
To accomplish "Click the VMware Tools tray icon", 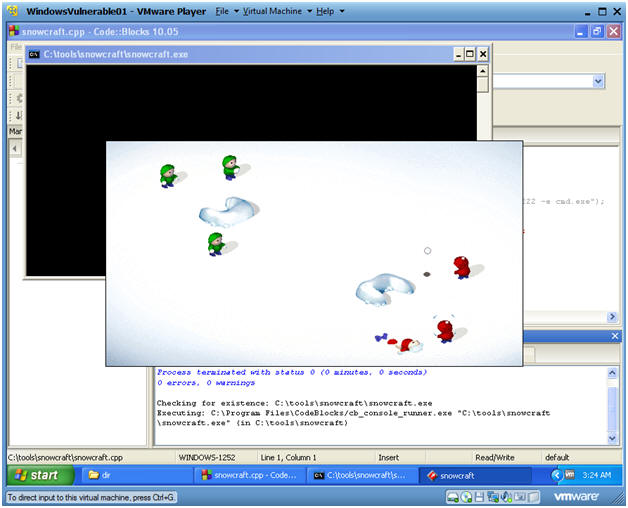I will point(570,475).
